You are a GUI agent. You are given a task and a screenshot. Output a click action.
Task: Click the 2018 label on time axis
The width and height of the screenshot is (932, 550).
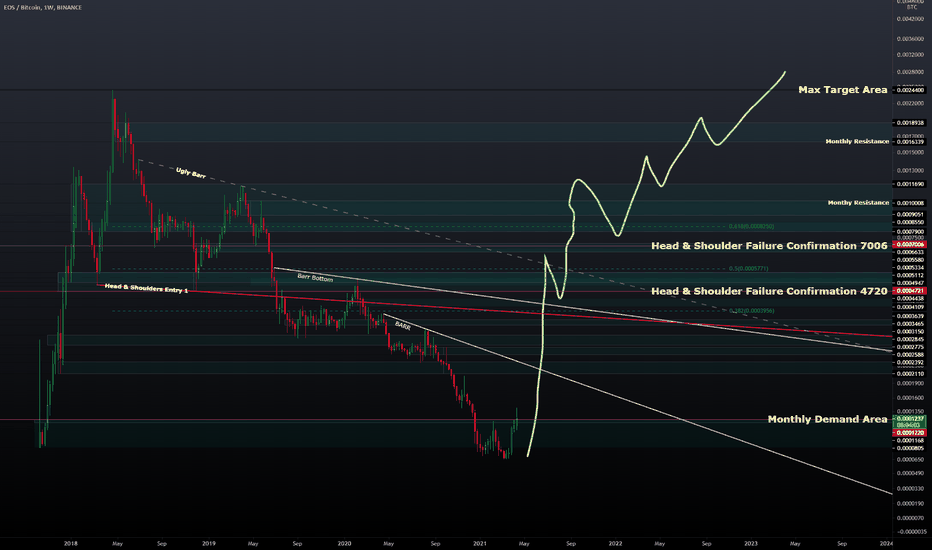pos(71,543)
